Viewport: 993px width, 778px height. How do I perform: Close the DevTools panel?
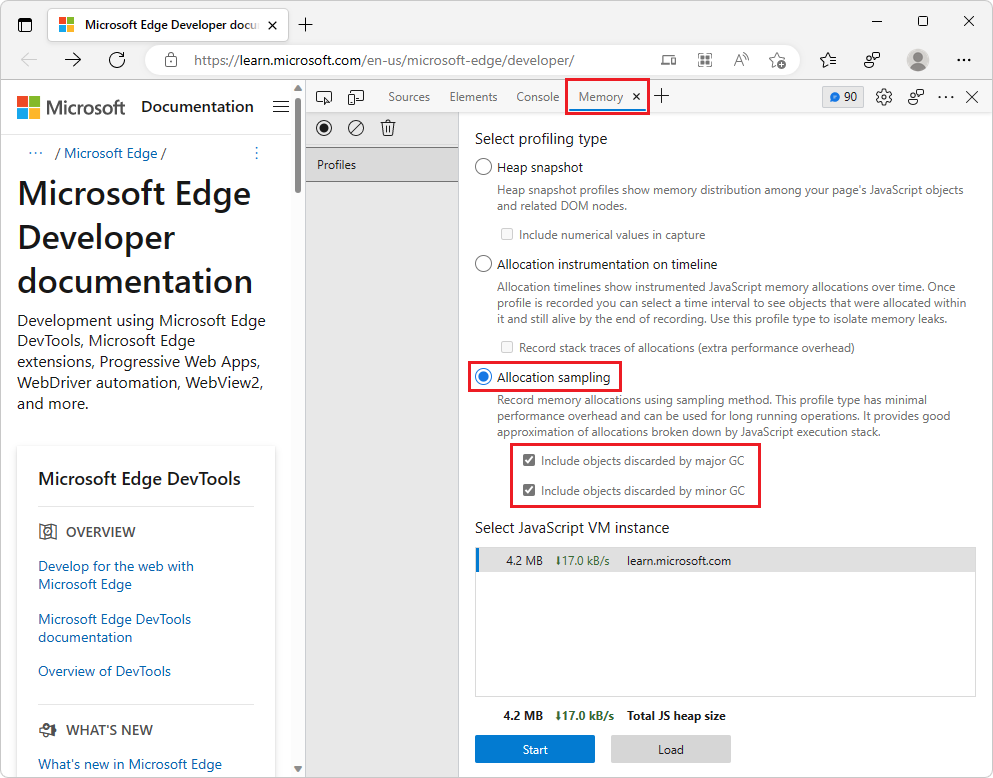pyautogui.click(x=972, y=97)
